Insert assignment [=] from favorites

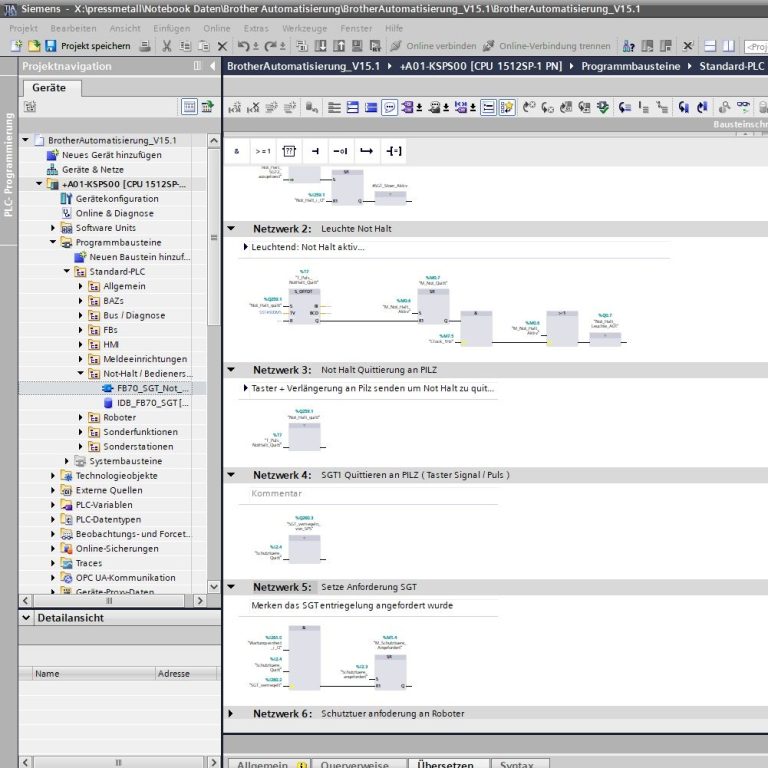pyautogui.click(x=394, y=151)
